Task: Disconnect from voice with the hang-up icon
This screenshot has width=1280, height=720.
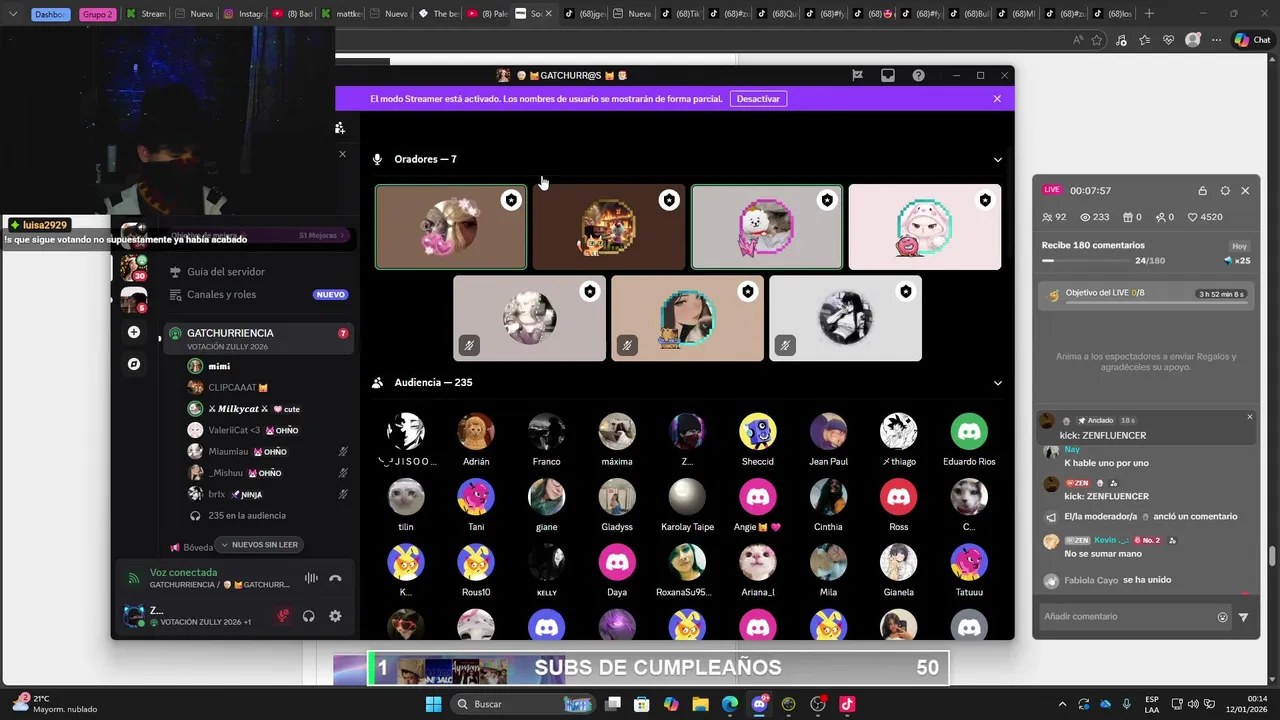Action: pos(335,578)
